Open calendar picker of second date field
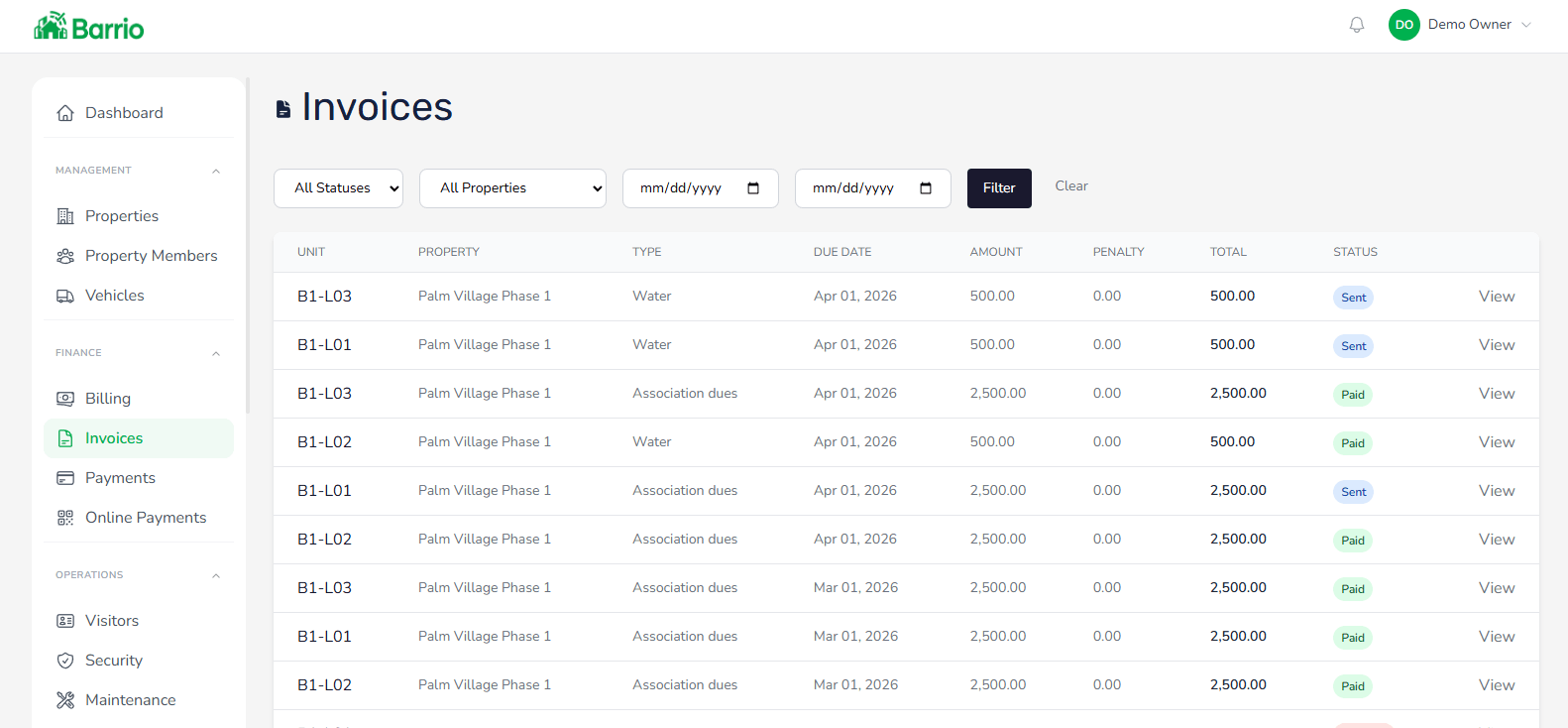Screen dimensions: 1568x728 click(926, 188)
